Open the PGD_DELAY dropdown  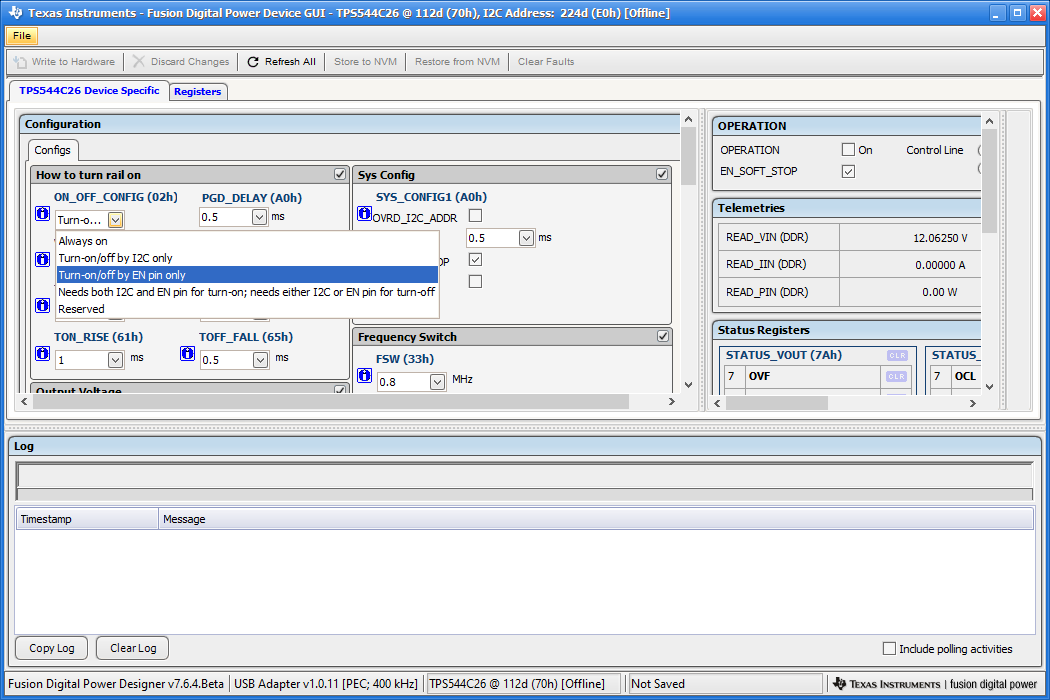260,217
